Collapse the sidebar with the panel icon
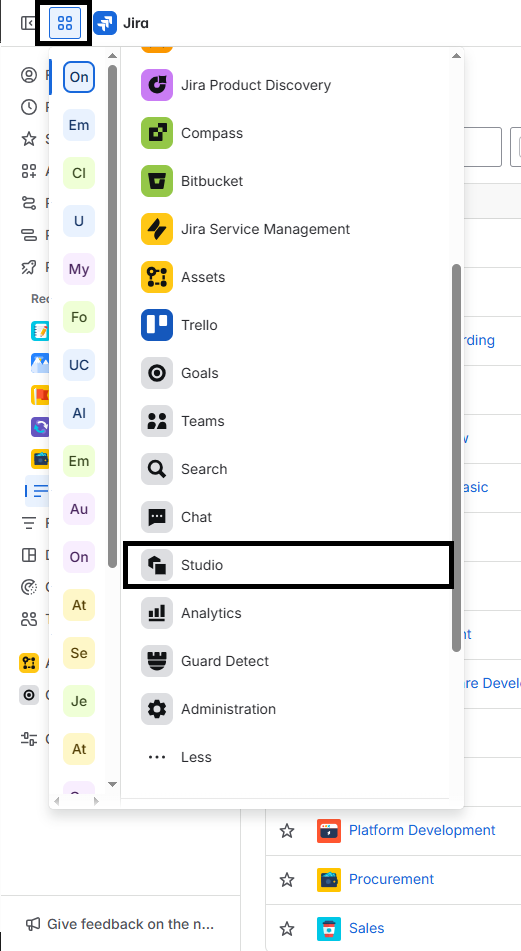This screenshot has width=521, height=951. [28, 23]
